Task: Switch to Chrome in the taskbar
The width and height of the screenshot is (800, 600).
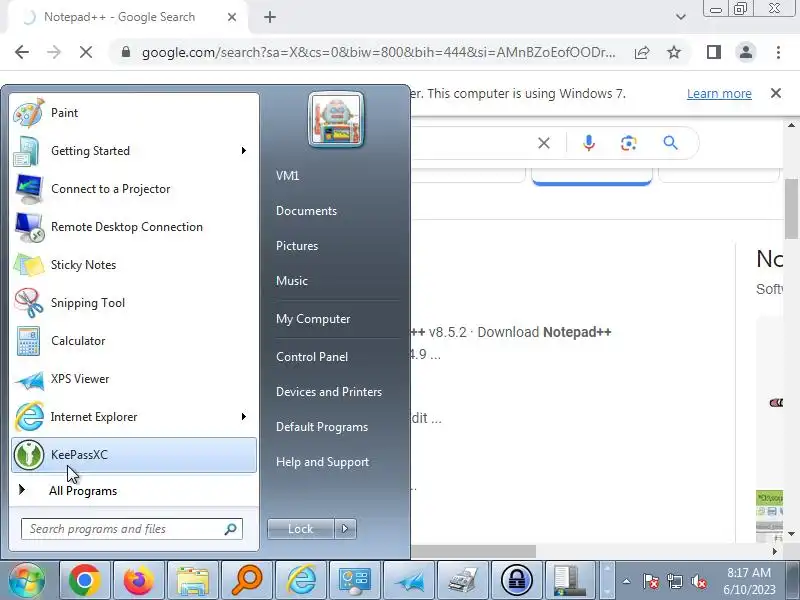Action: pos(85,581)
